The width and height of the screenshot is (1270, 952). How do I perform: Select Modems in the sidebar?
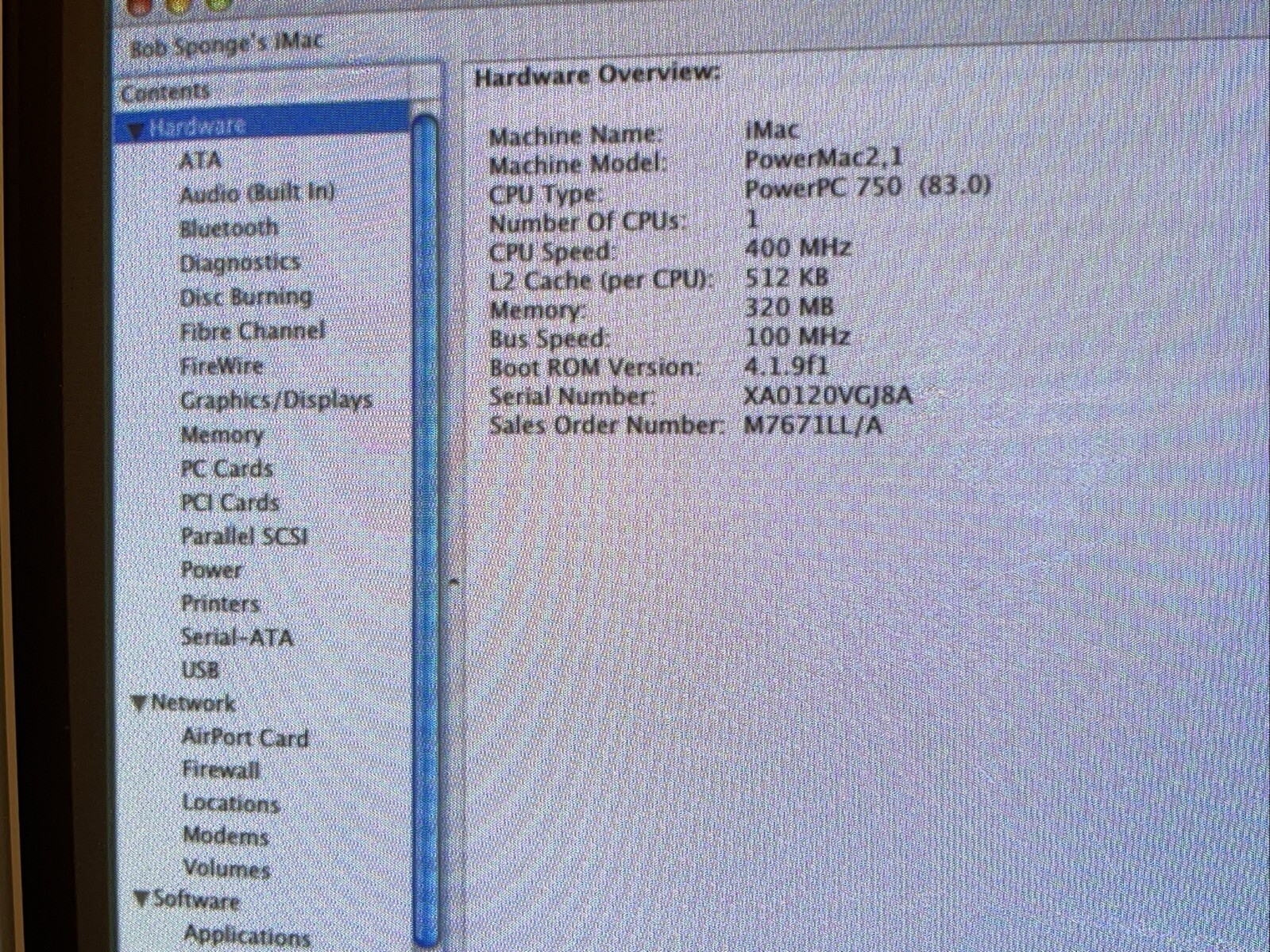[226, 836]
